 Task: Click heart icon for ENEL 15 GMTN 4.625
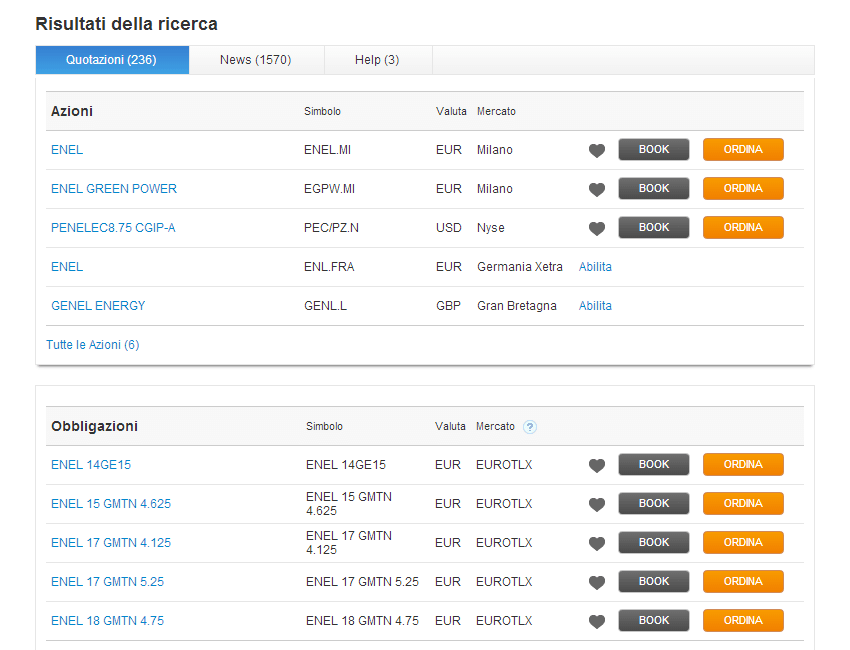[597, 505]
